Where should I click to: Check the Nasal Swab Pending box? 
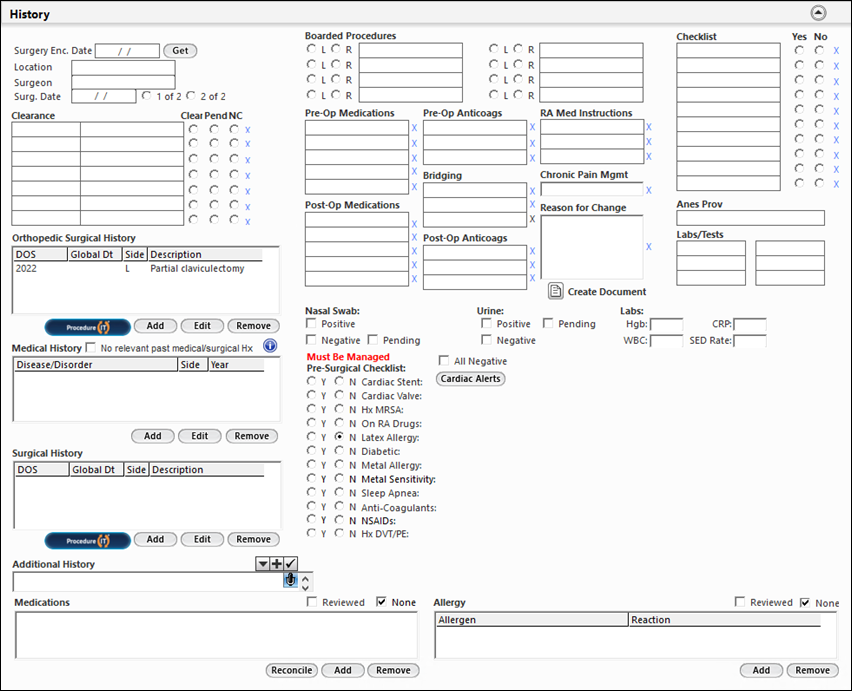tap(373, 340)
